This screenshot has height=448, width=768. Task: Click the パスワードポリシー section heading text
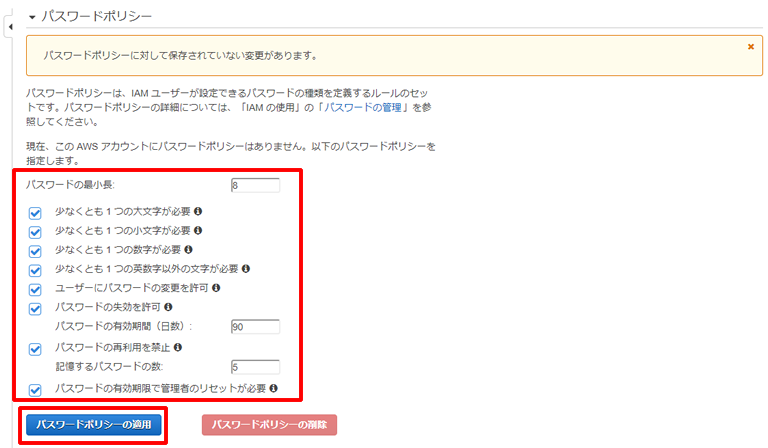click(x=96, y=17)
